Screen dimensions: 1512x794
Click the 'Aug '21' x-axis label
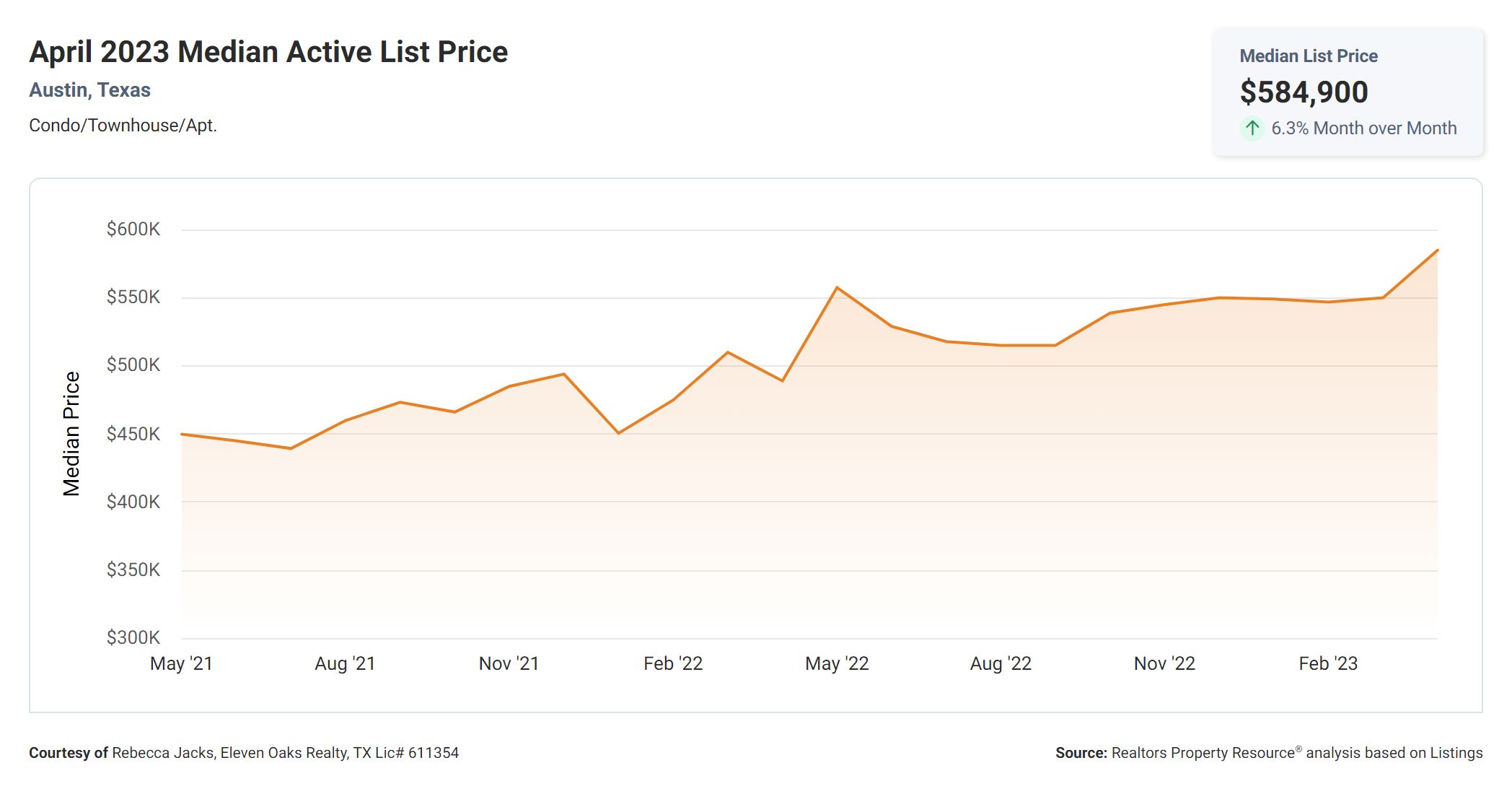345,663
